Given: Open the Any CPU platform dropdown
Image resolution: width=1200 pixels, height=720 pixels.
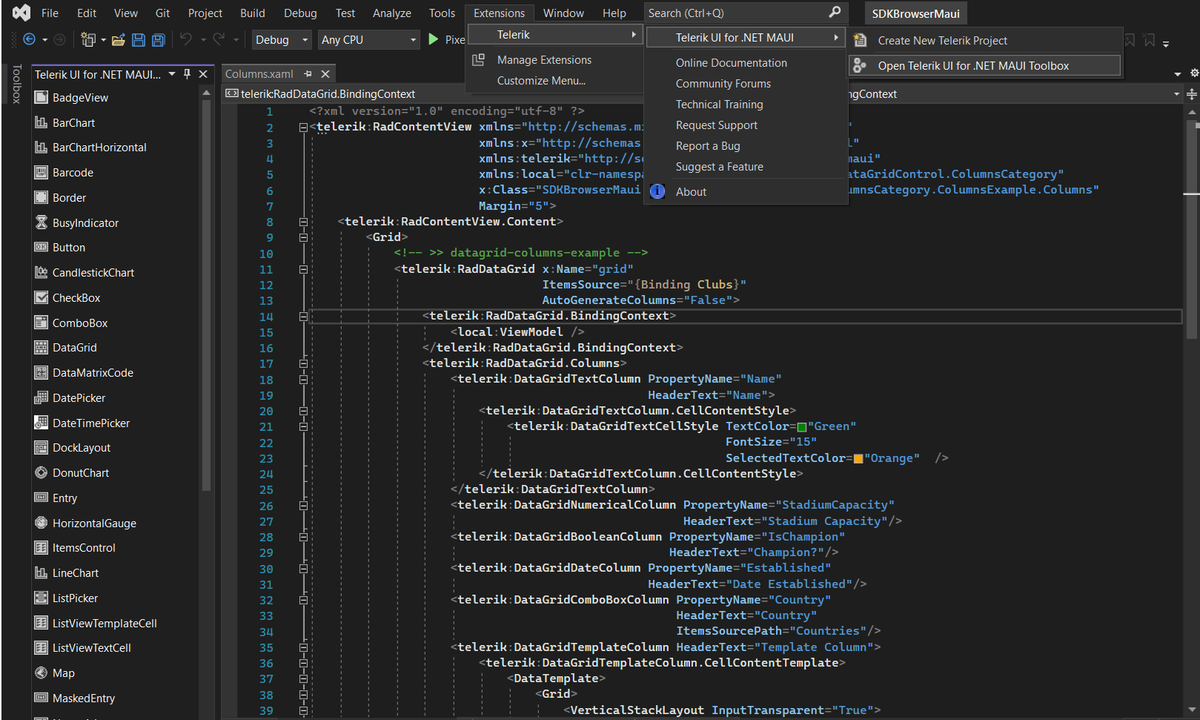Looking at the screenshot, I should pos(368,40).
